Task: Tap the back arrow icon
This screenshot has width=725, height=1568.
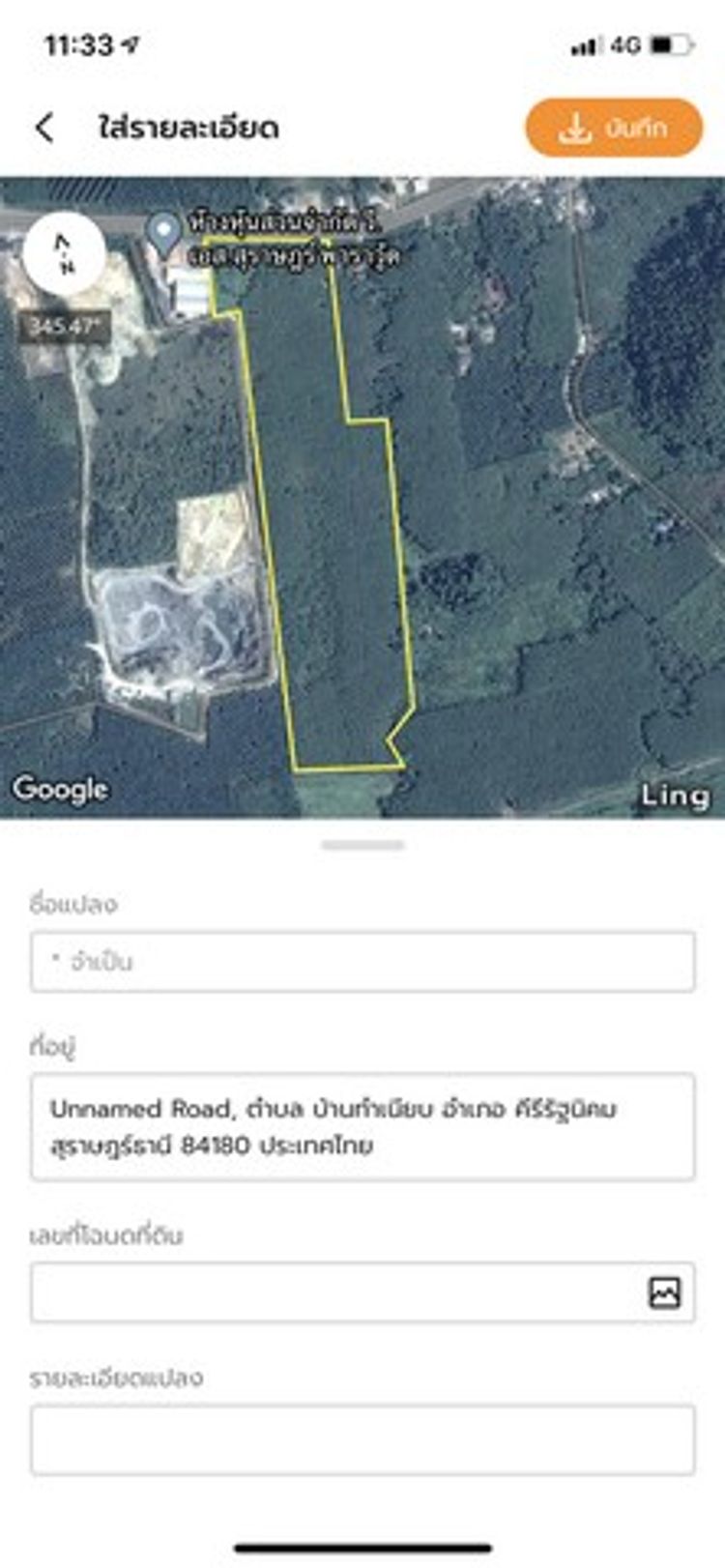Action: 44,128
